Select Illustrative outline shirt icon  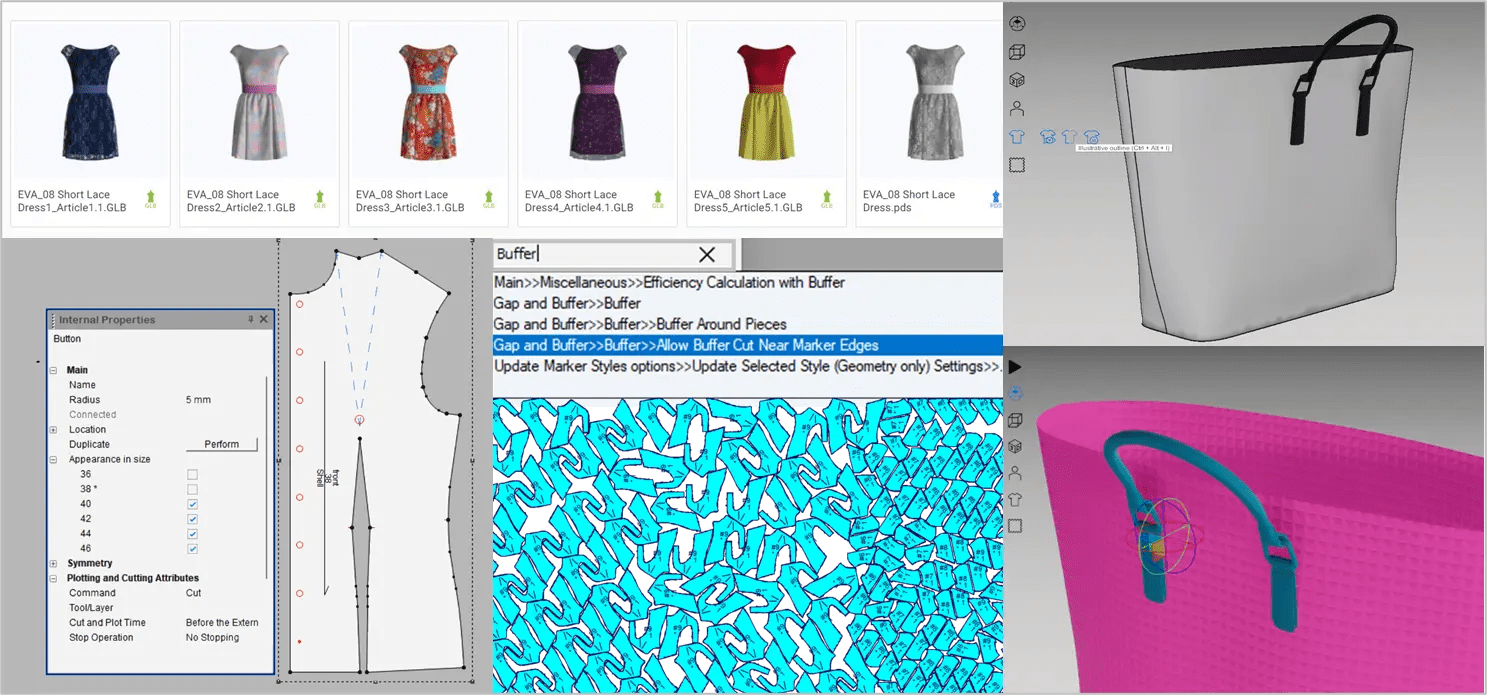point(1091,137)
